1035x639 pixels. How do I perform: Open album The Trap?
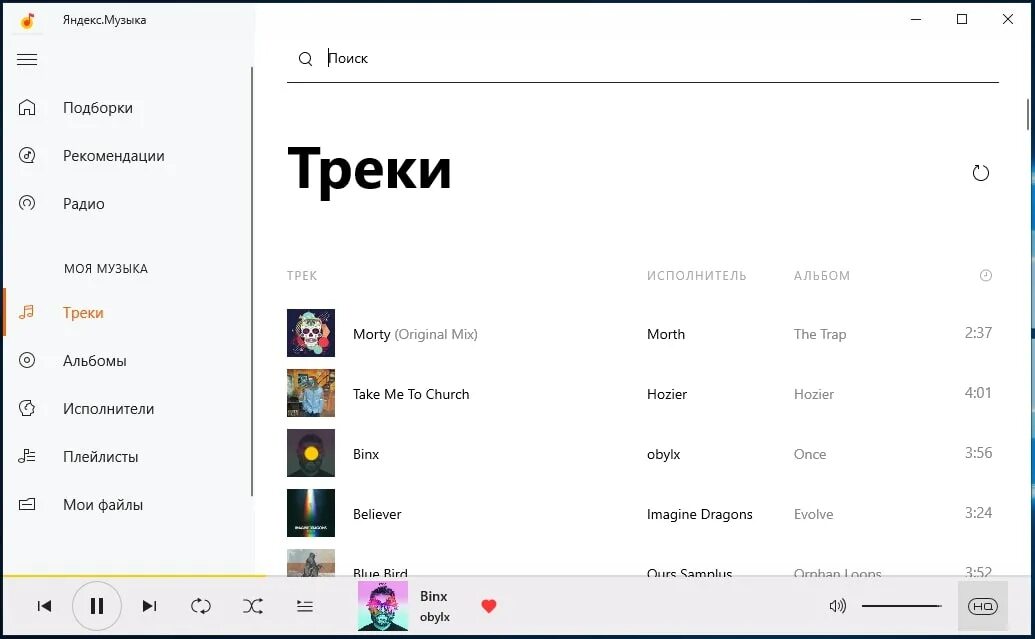click(820, 335)
